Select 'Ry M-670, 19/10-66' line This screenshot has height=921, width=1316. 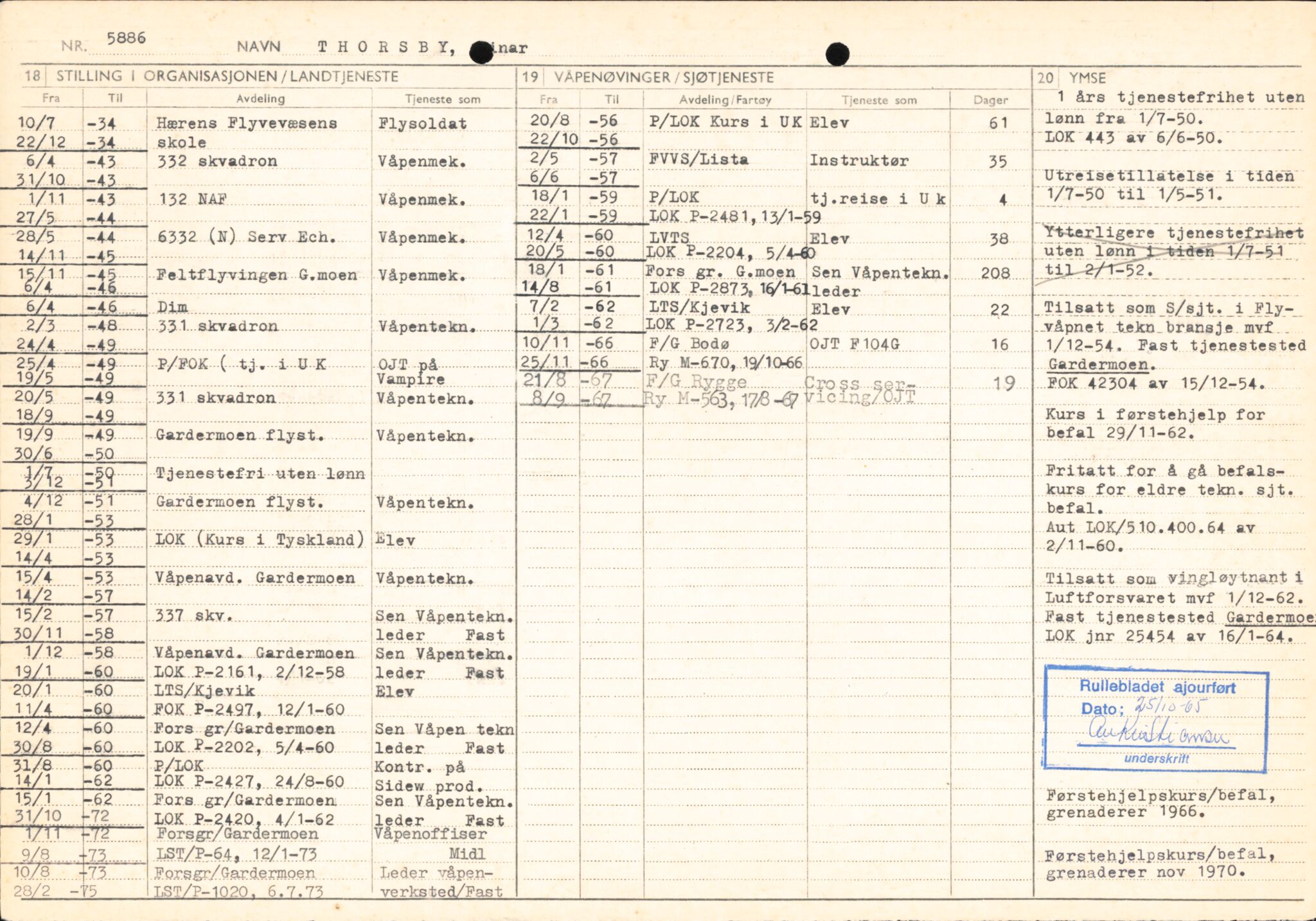[x=725, y=363]
